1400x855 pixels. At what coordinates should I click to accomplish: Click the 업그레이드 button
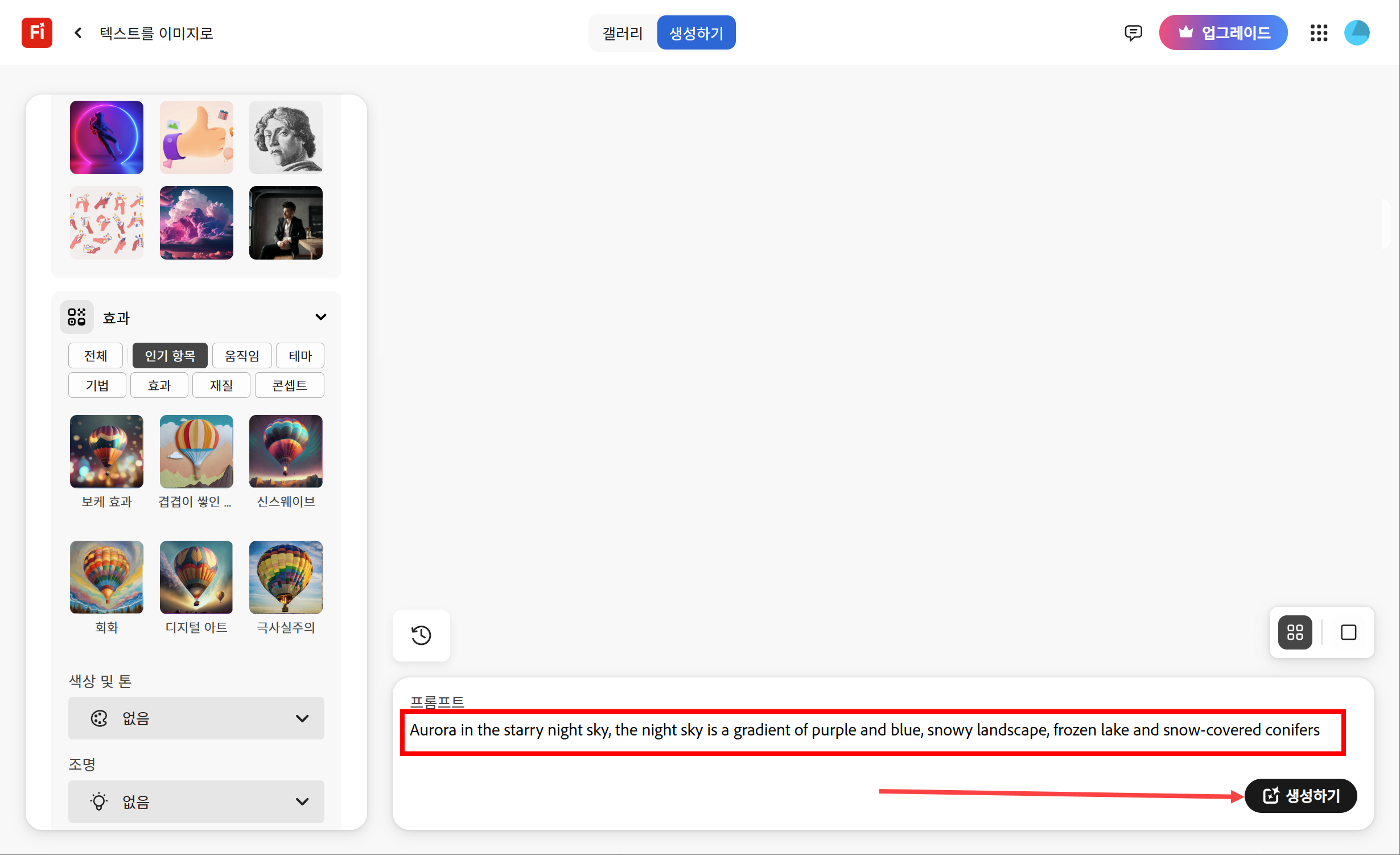(1223, 33)
